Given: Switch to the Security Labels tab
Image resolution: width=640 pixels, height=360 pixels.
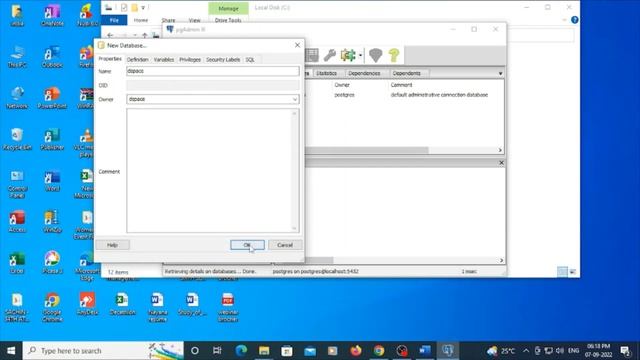Looking at the screenshot, I should point(223,60).
